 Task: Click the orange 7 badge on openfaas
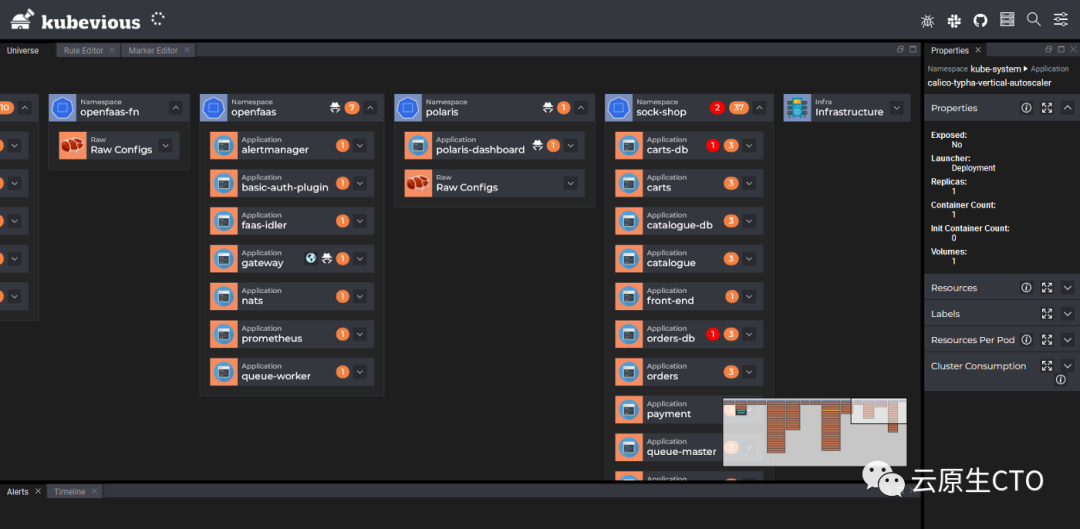[352, 107]
